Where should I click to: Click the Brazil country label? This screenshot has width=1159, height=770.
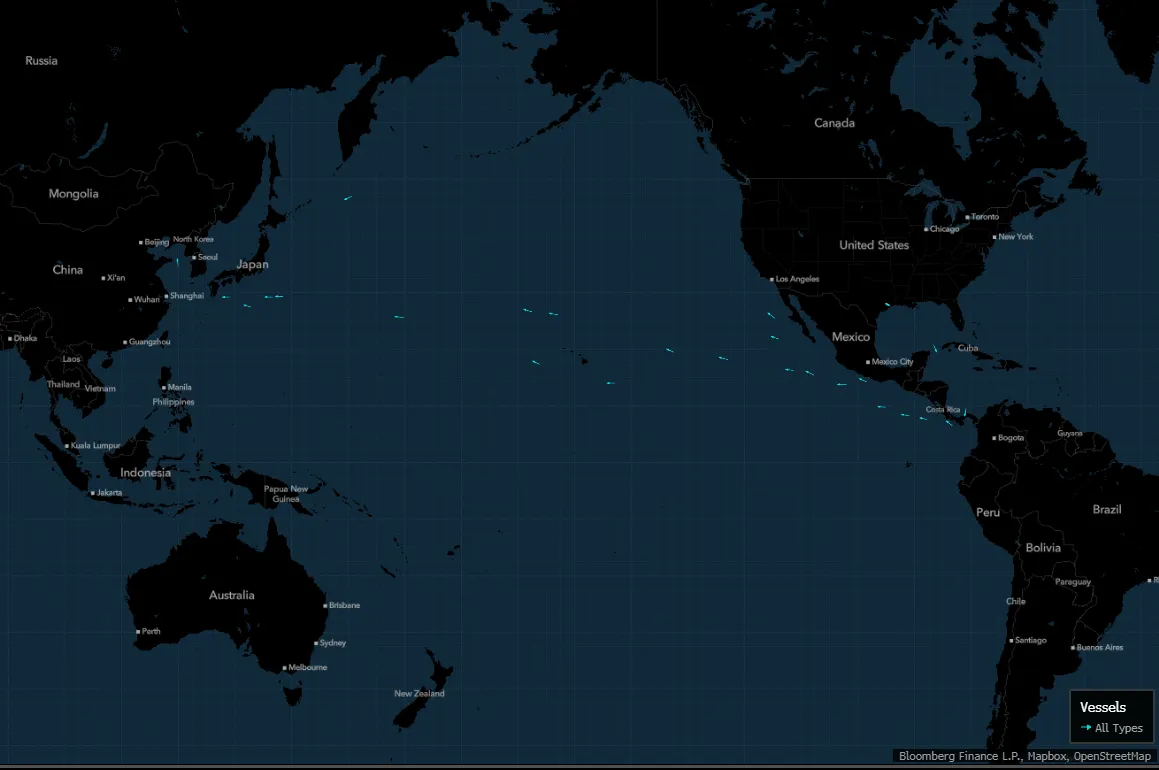[1107, 510]
